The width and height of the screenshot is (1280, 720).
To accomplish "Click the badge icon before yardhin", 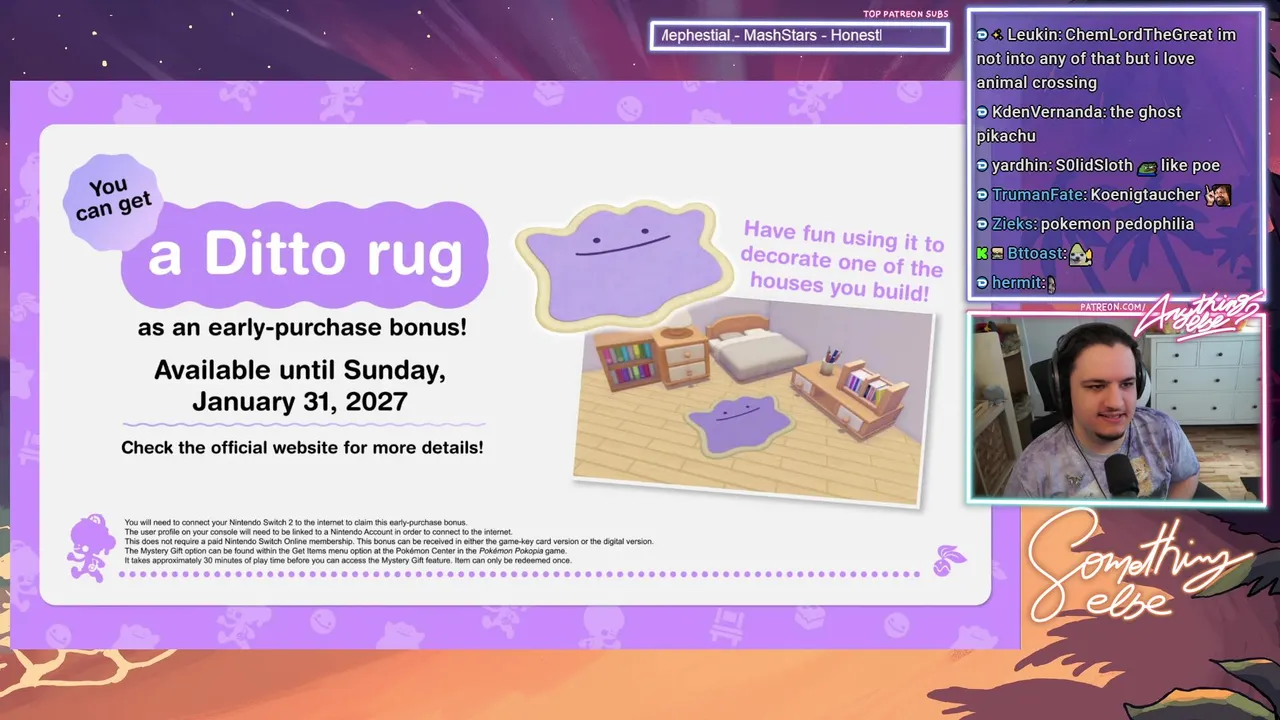I will pos(982,166).
